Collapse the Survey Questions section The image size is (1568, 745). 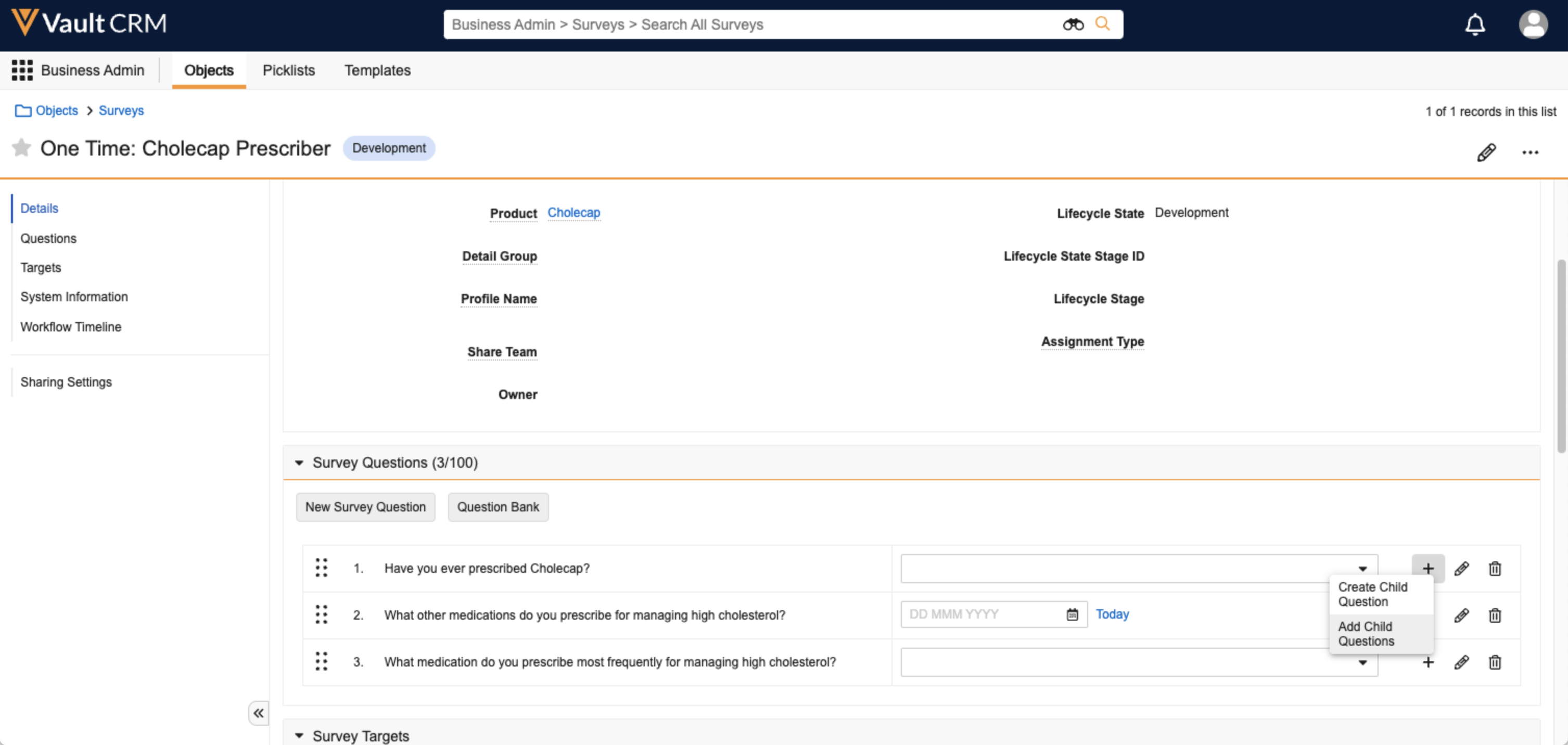point(299,463)
